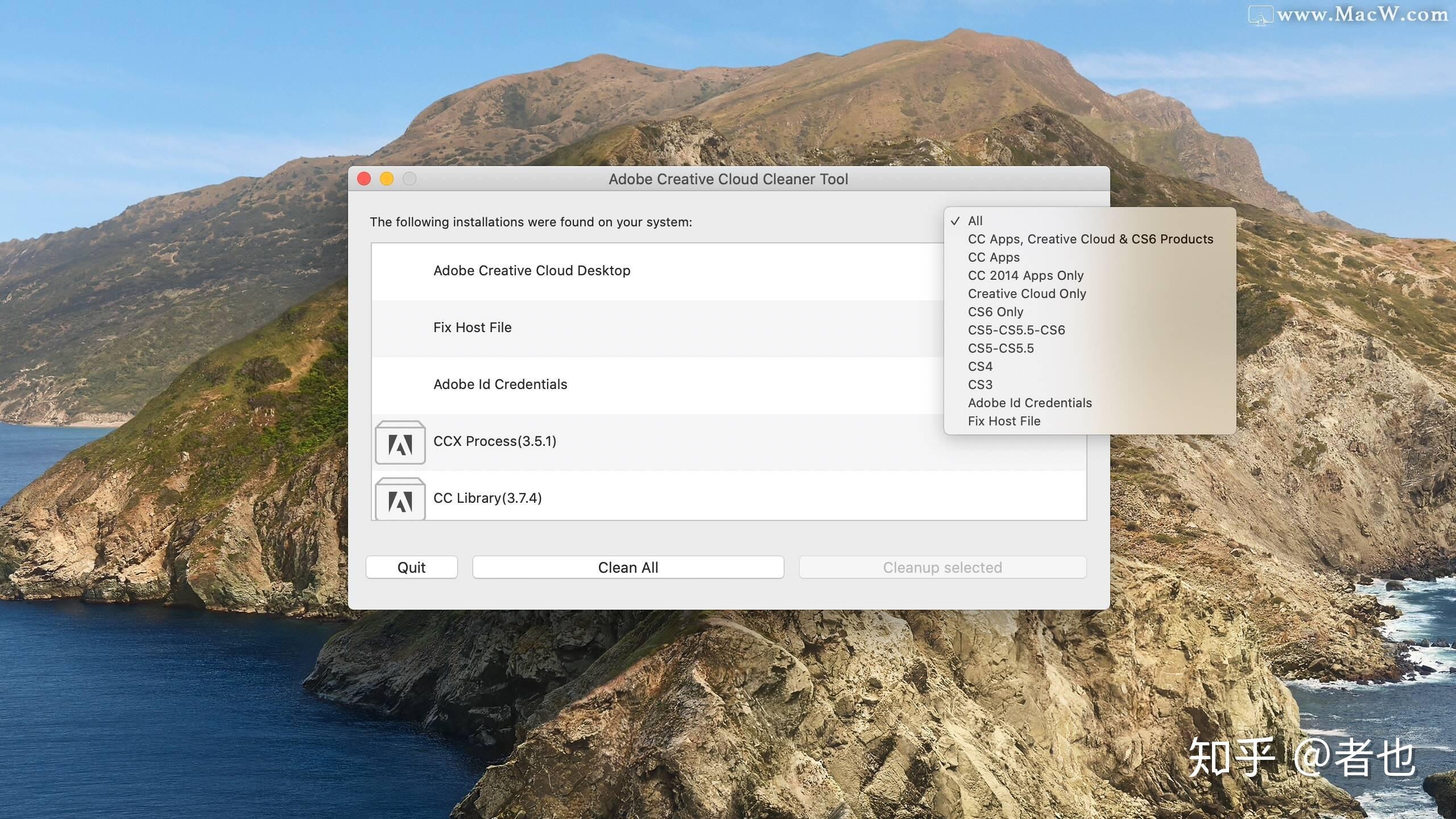
Task: Select "CS4" cleanup option
Action: click(x=980, y=366)
